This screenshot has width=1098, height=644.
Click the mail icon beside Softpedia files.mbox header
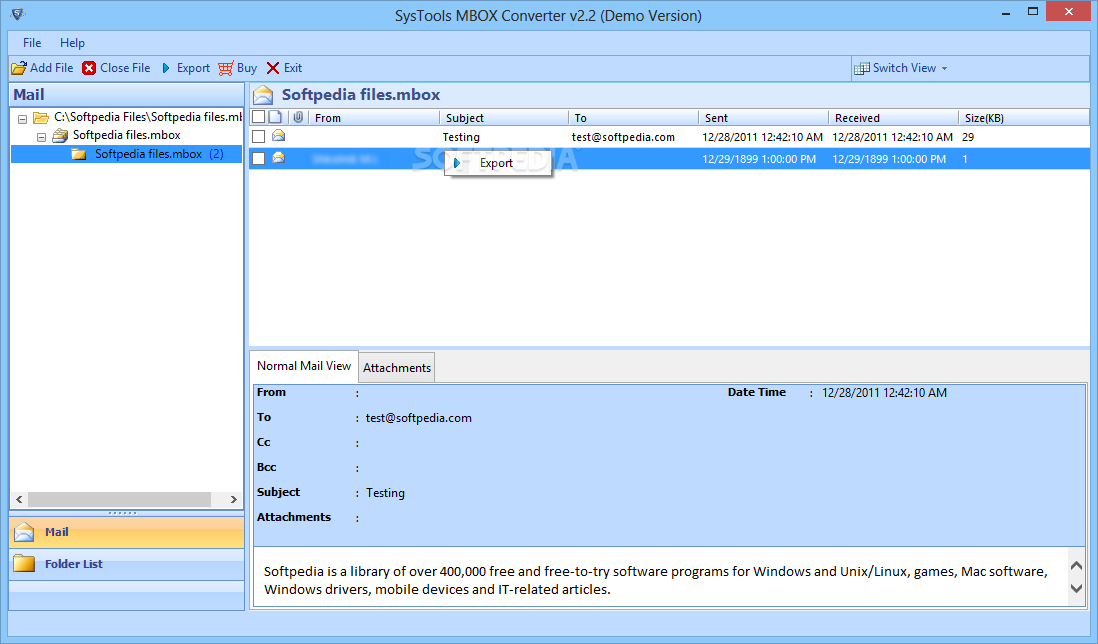coord(263,95)
